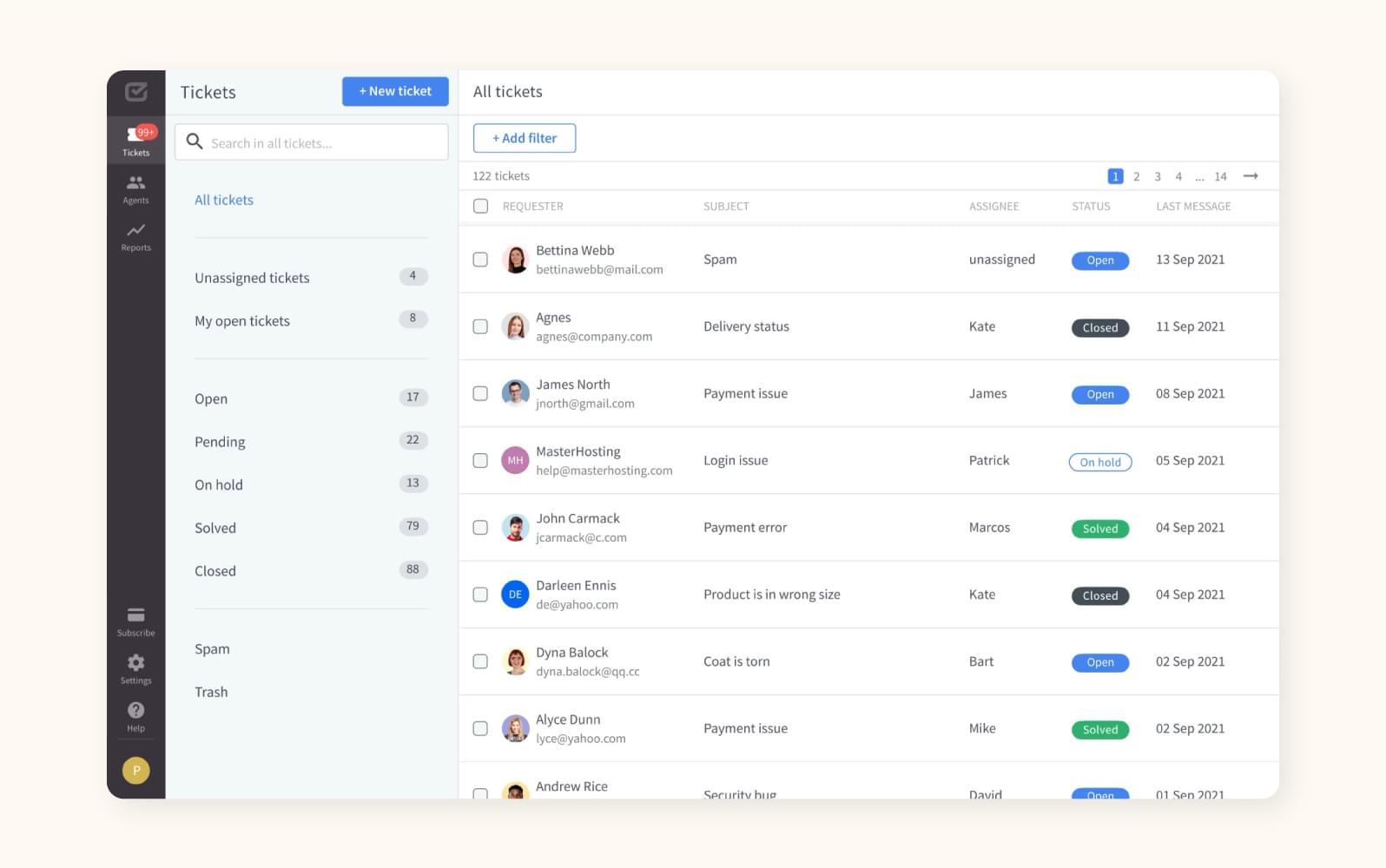Image resolution: width=1386 pixels, height=868 pixels.
Task: Click the DE Darleen Ennis avatar
Action: (x=516, y=595)
